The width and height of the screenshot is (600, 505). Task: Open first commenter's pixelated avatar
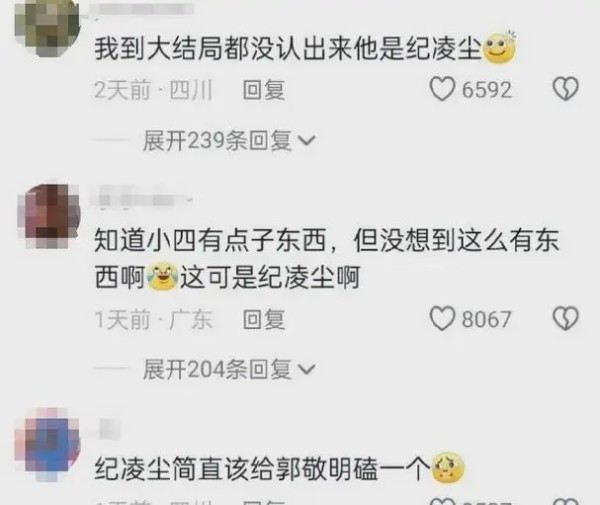47,26
